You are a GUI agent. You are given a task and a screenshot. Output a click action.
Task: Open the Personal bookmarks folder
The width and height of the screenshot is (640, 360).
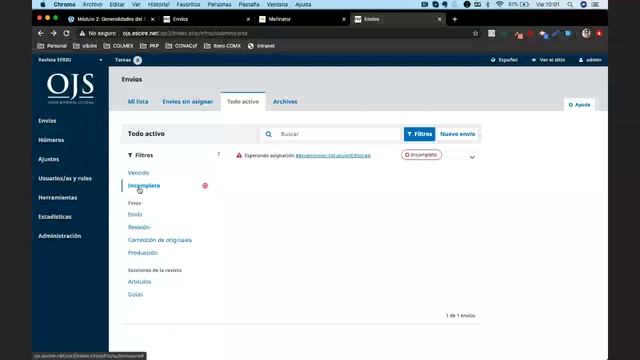point(52,46)
